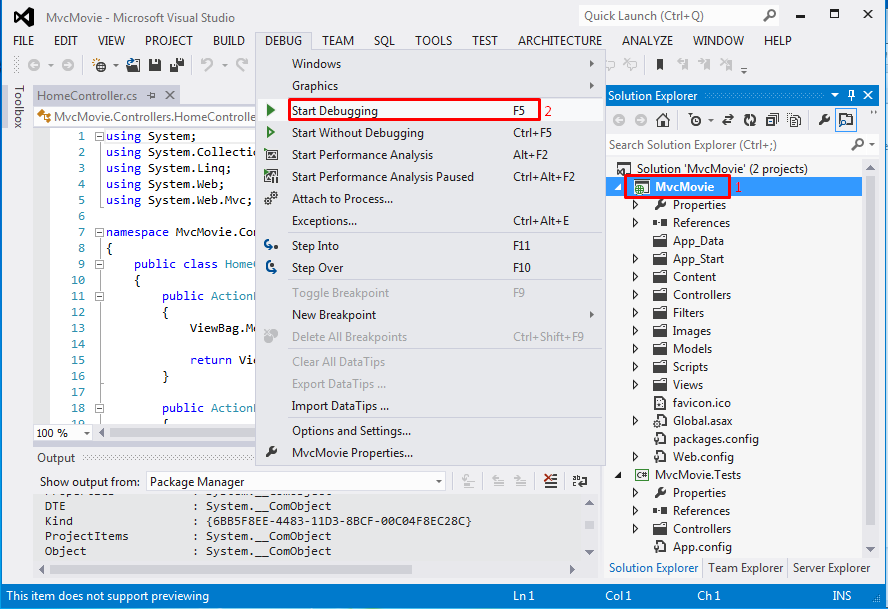Select Exceptions... menu entry
Image resolution: width=888 pixels, height=609 pixels.
(x=430, y=221)
